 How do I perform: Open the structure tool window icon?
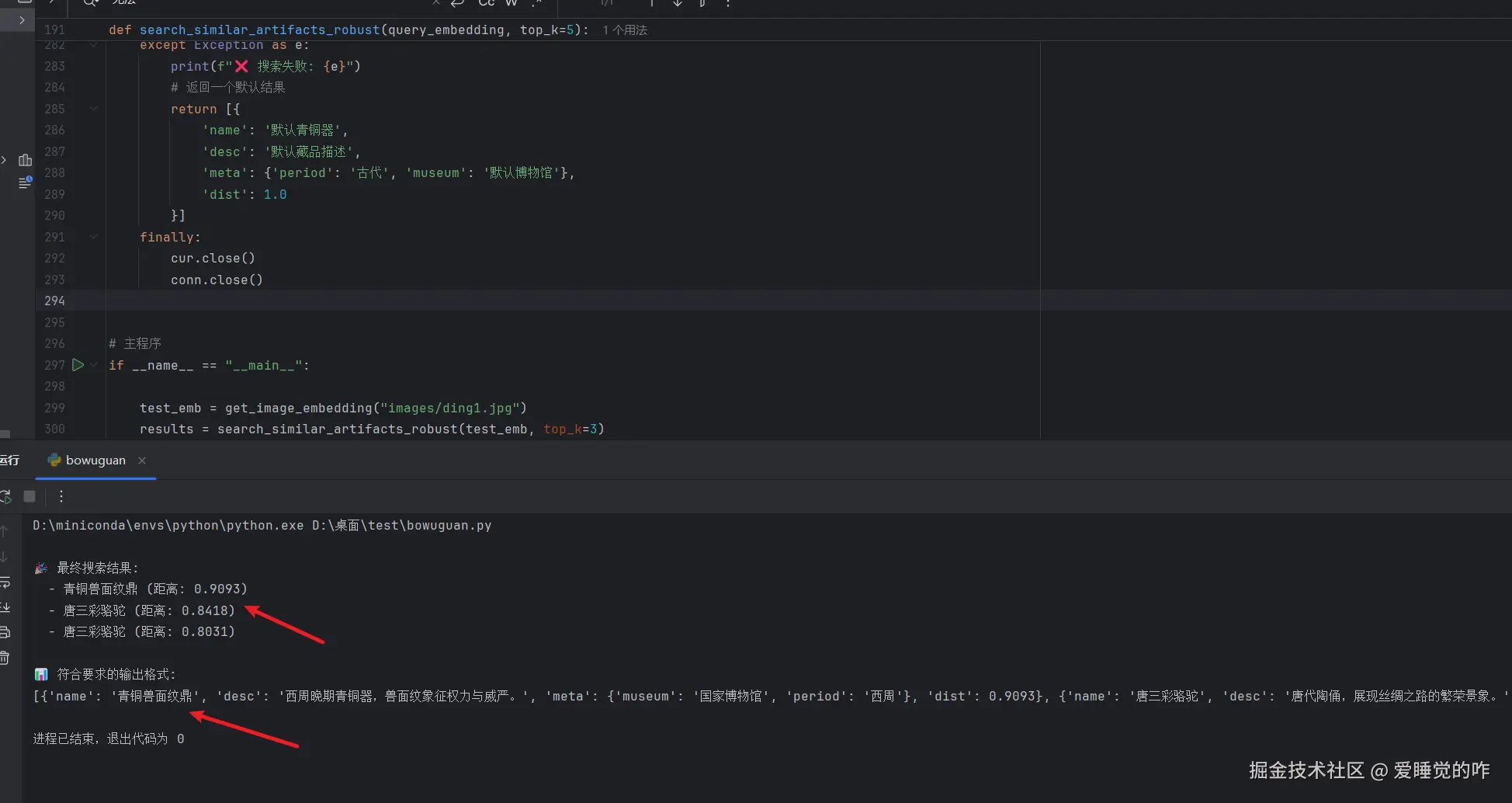(x=25, y=160)
